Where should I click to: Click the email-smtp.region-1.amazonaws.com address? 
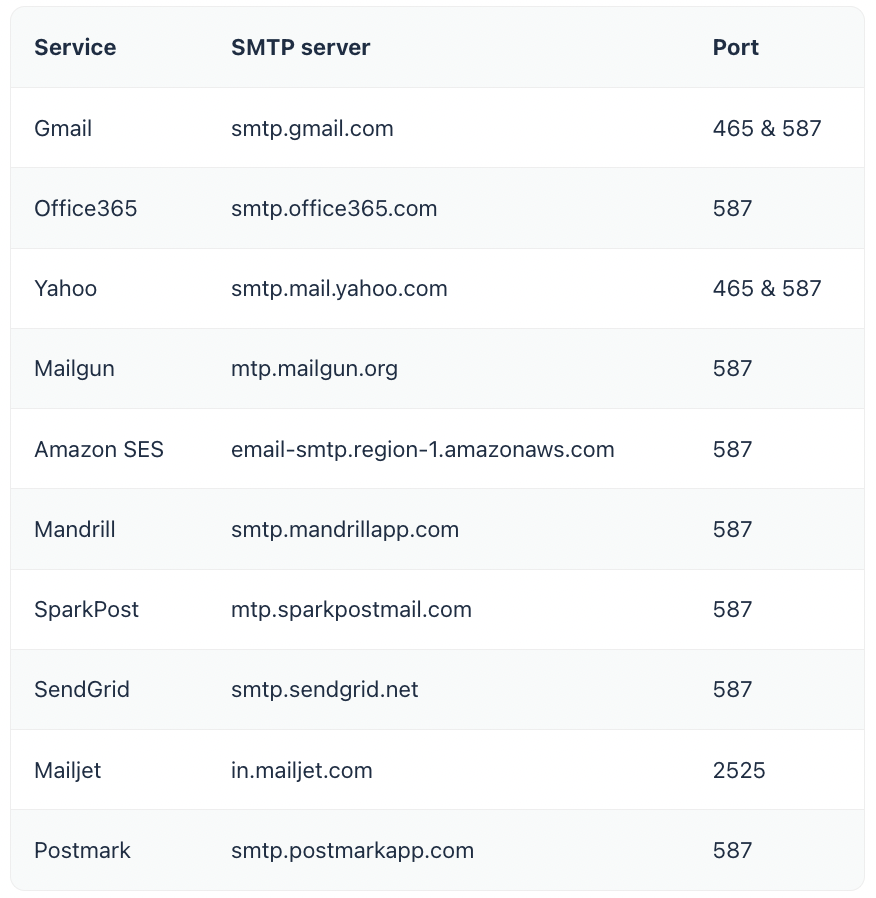click(x=423, y=450)
